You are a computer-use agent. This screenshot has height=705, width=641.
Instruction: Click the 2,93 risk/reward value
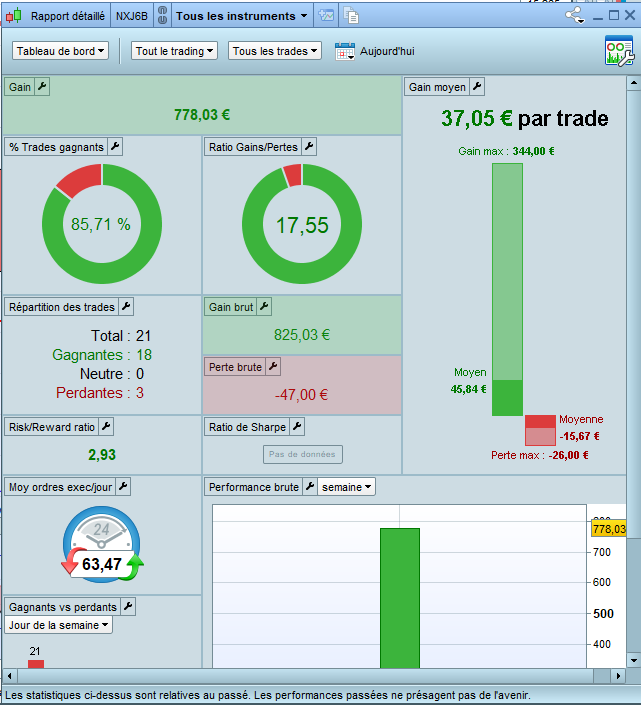tap(102, 455)
